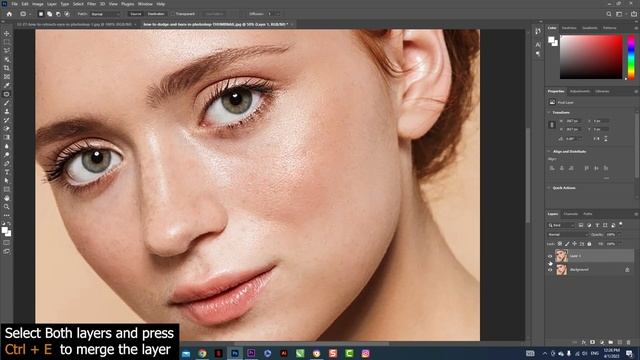The image size is (640, 360).
Task: Toggle layer filtering on/off switch
Action: [621, 224]
